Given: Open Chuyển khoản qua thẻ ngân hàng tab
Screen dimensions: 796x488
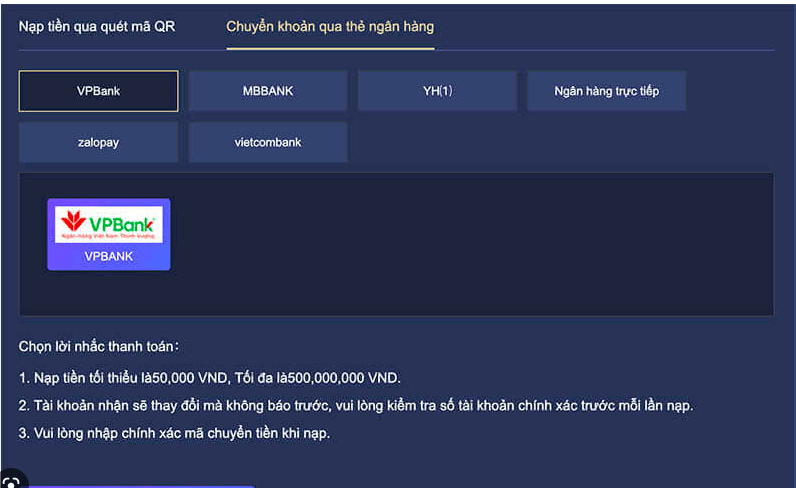Looking at the screenshot, I should [x=330, y=26].
